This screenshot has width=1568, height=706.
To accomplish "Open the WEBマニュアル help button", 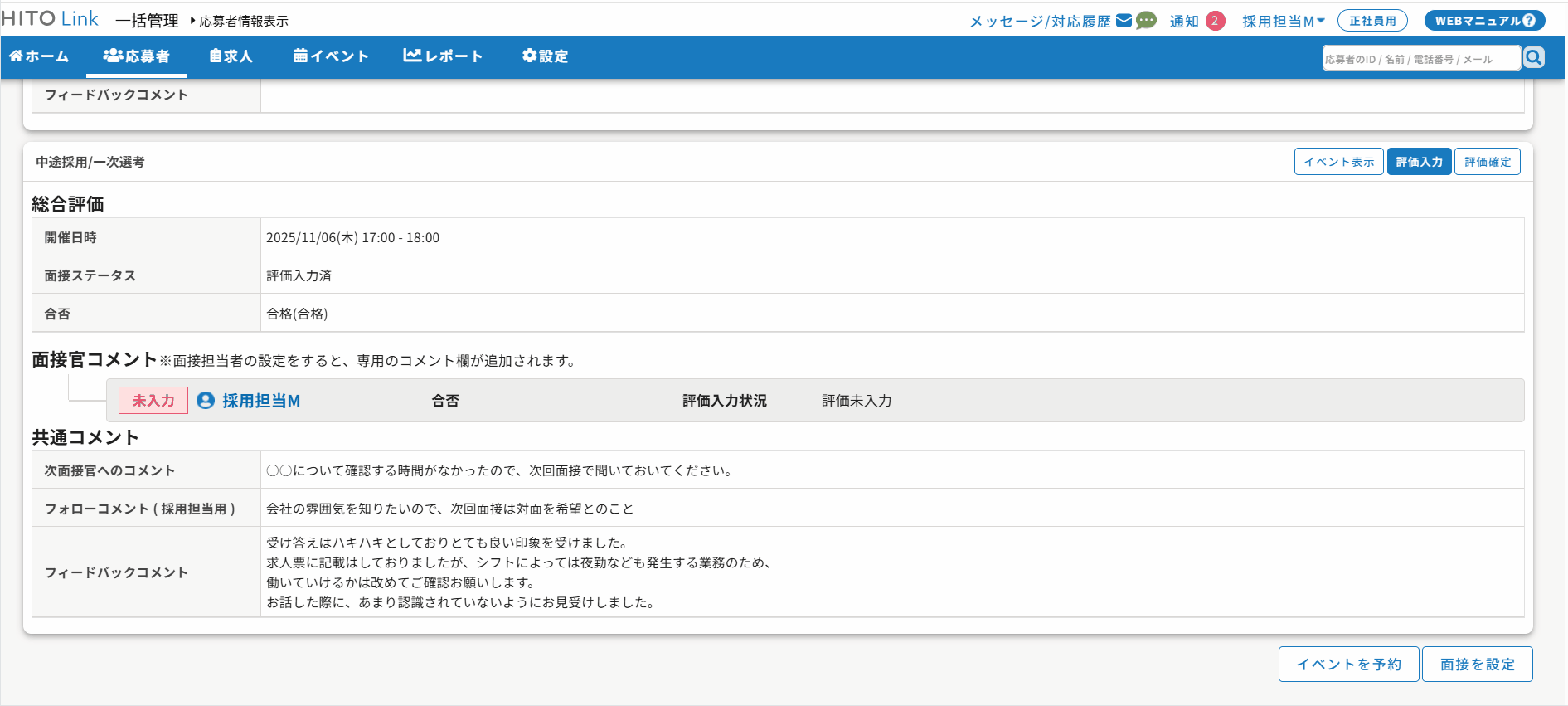I will pos(1484,21).
